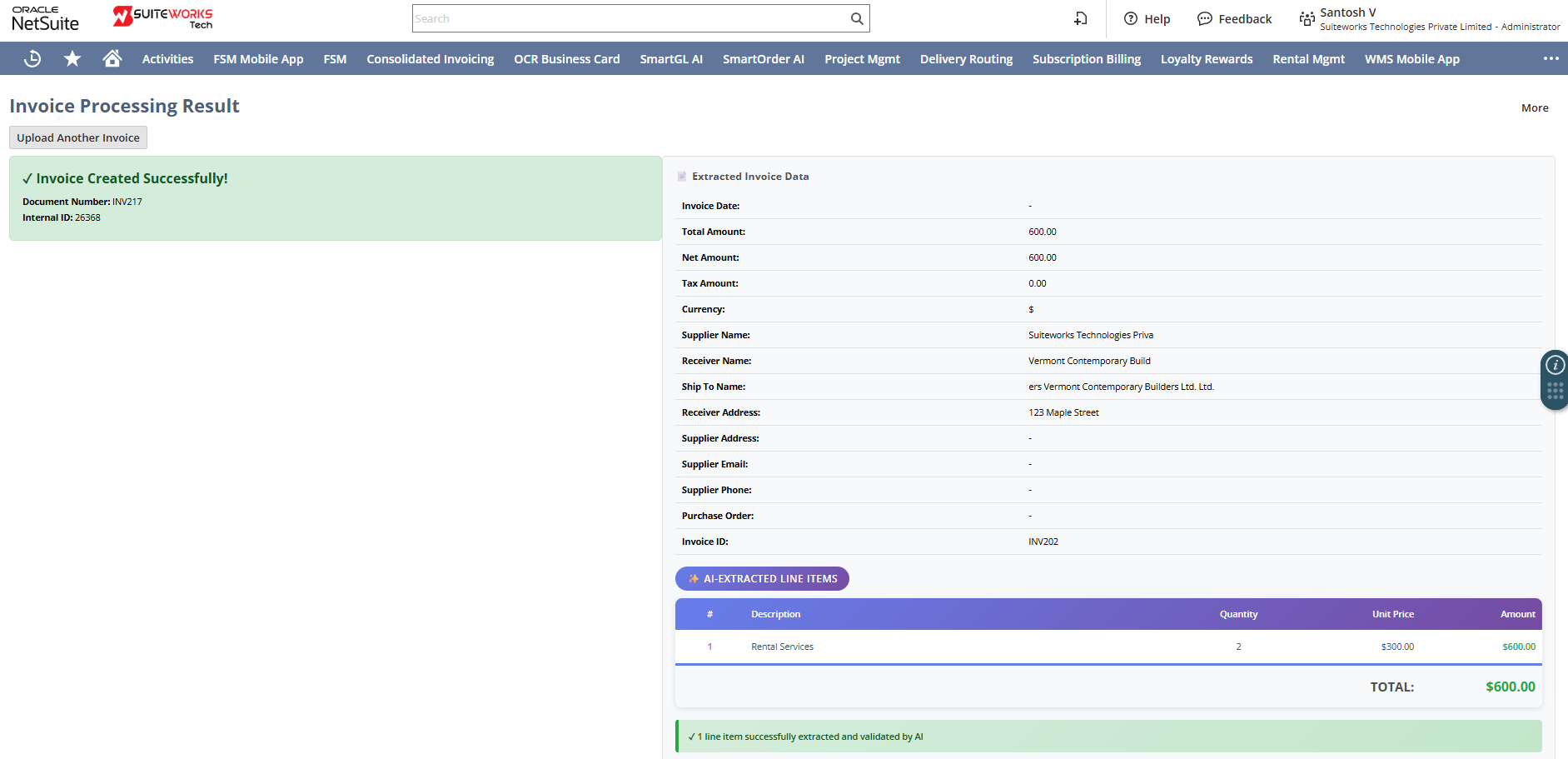Open the Shortcuts star icon
Viewport: 1568px width, 759px height.
(72, 59)
